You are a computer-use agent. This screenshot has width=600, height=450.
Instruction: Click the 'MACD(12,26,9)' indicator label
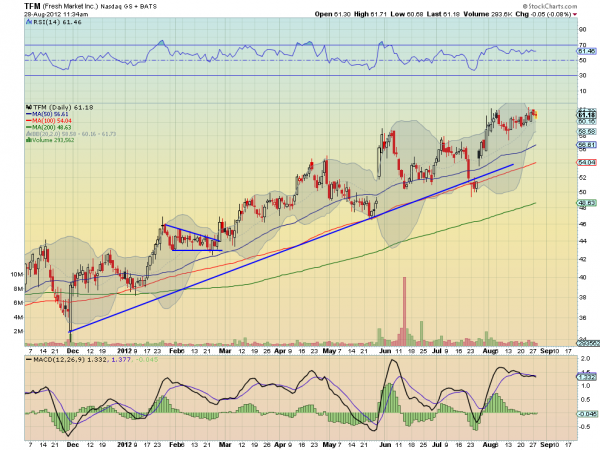coord(59,360)
